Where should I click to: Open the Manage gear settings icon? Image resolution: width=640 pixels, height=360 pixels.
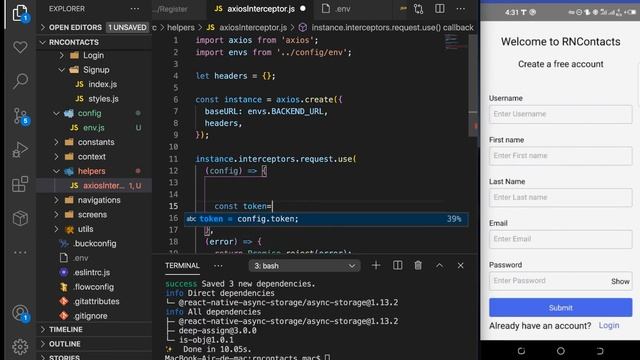point(20,347)
